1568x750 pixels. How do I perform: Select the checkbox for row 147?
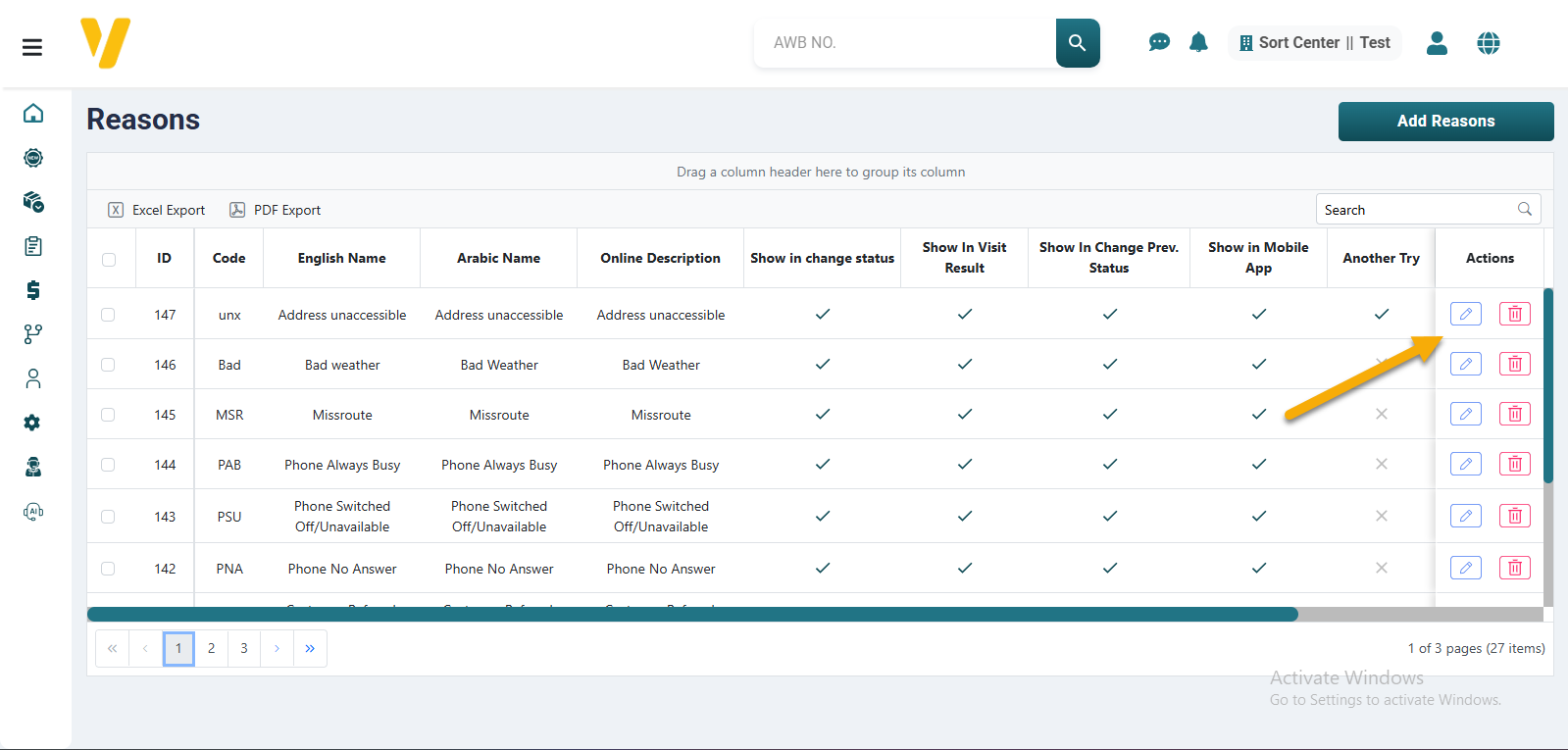pyautogui.click(x=108, y=315)
